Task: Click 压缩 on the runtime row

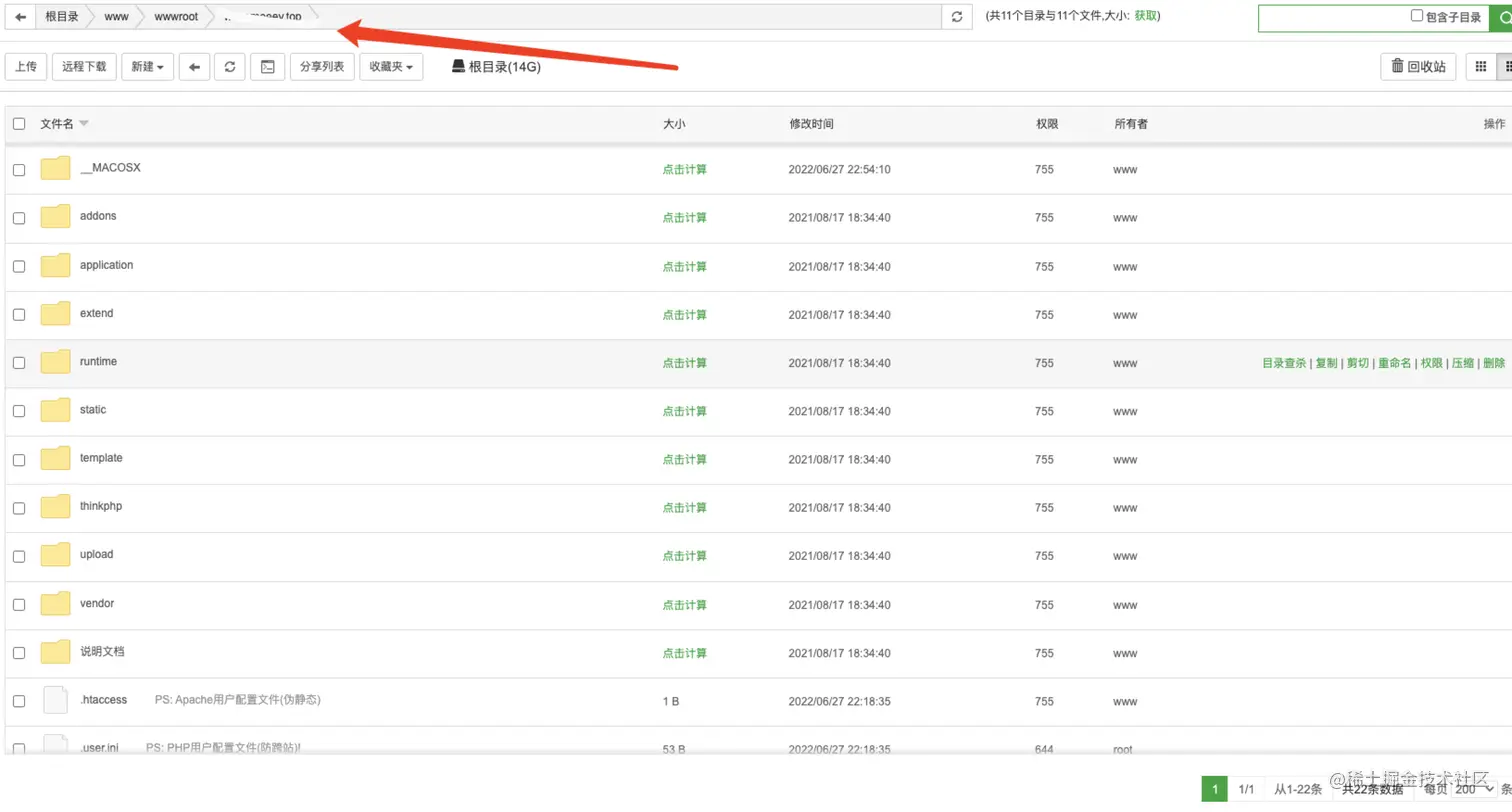Action: pos(1463,363)
